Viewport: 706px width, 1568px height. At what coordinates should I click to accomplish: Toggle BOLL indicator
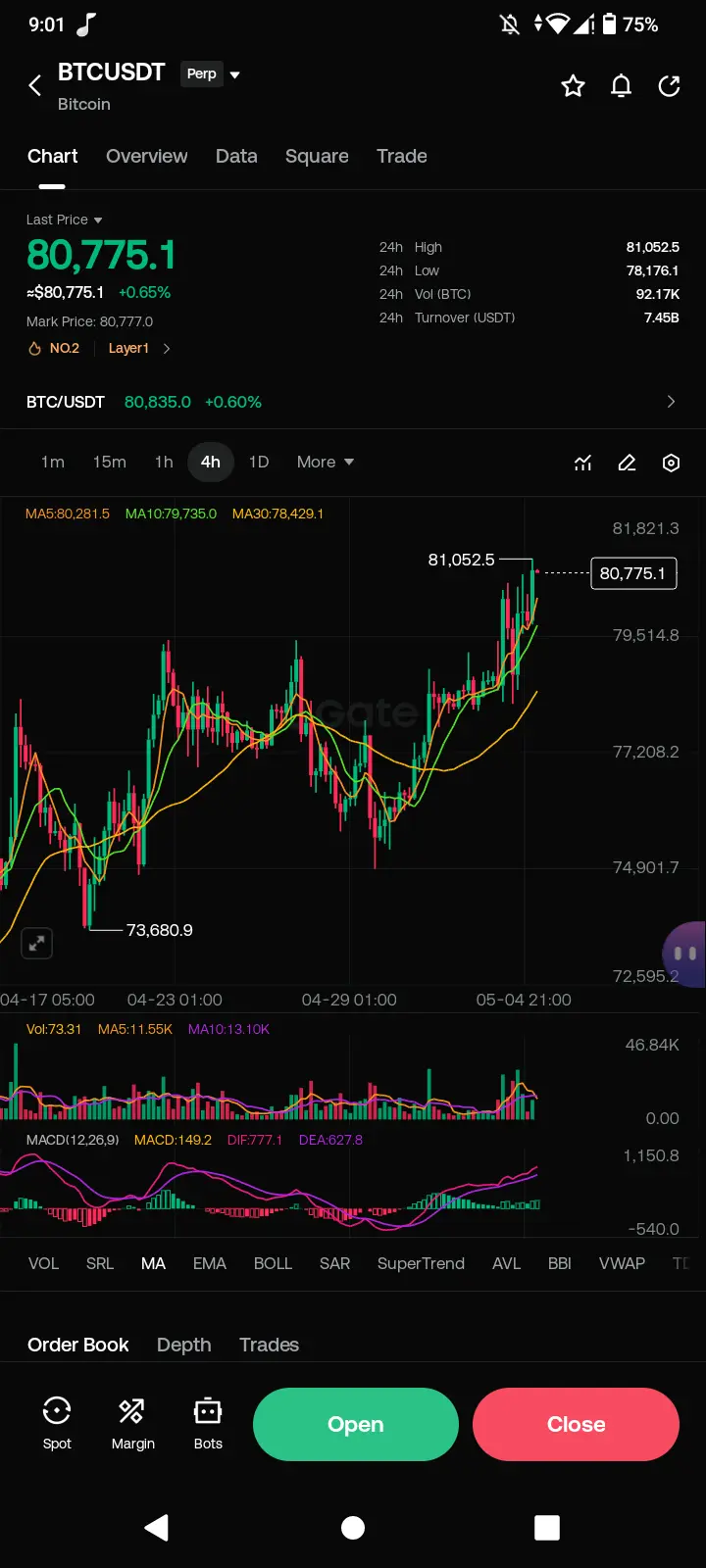[273, 1263]
